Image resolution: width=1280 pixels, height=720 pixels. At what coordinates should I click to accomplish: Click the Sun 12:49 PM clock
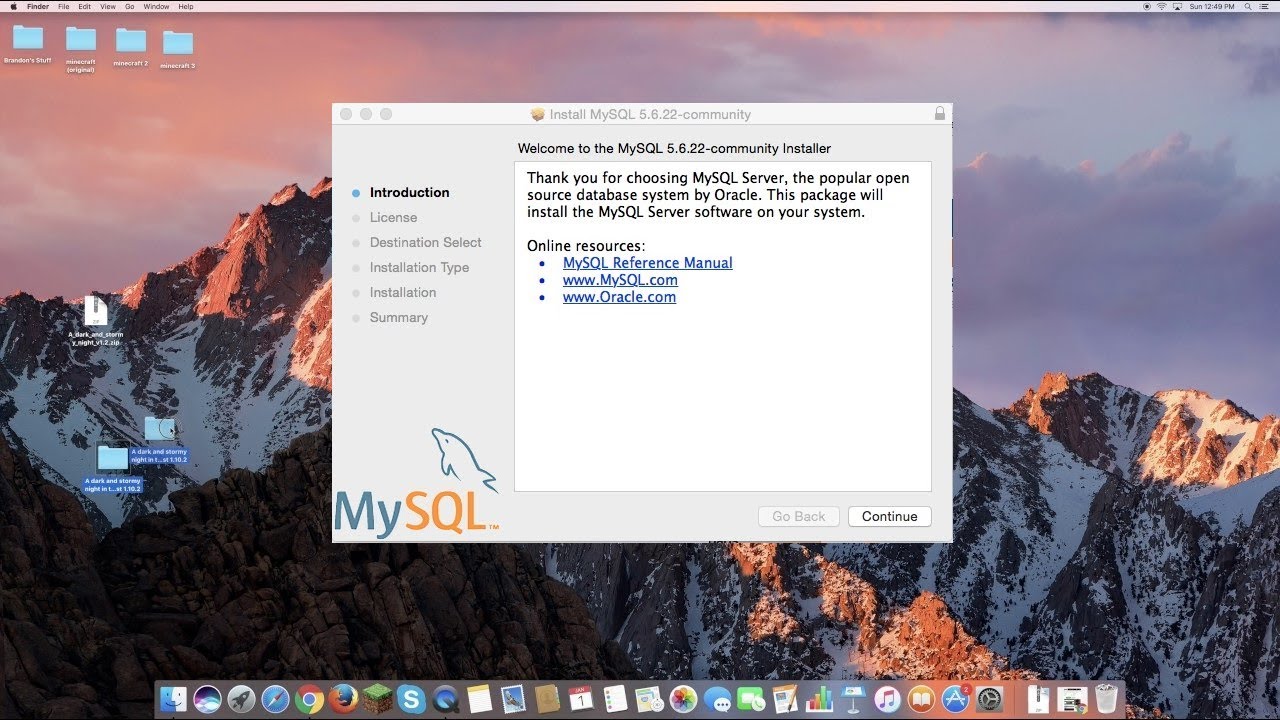pyautogui.click(x=1212, y=6)
